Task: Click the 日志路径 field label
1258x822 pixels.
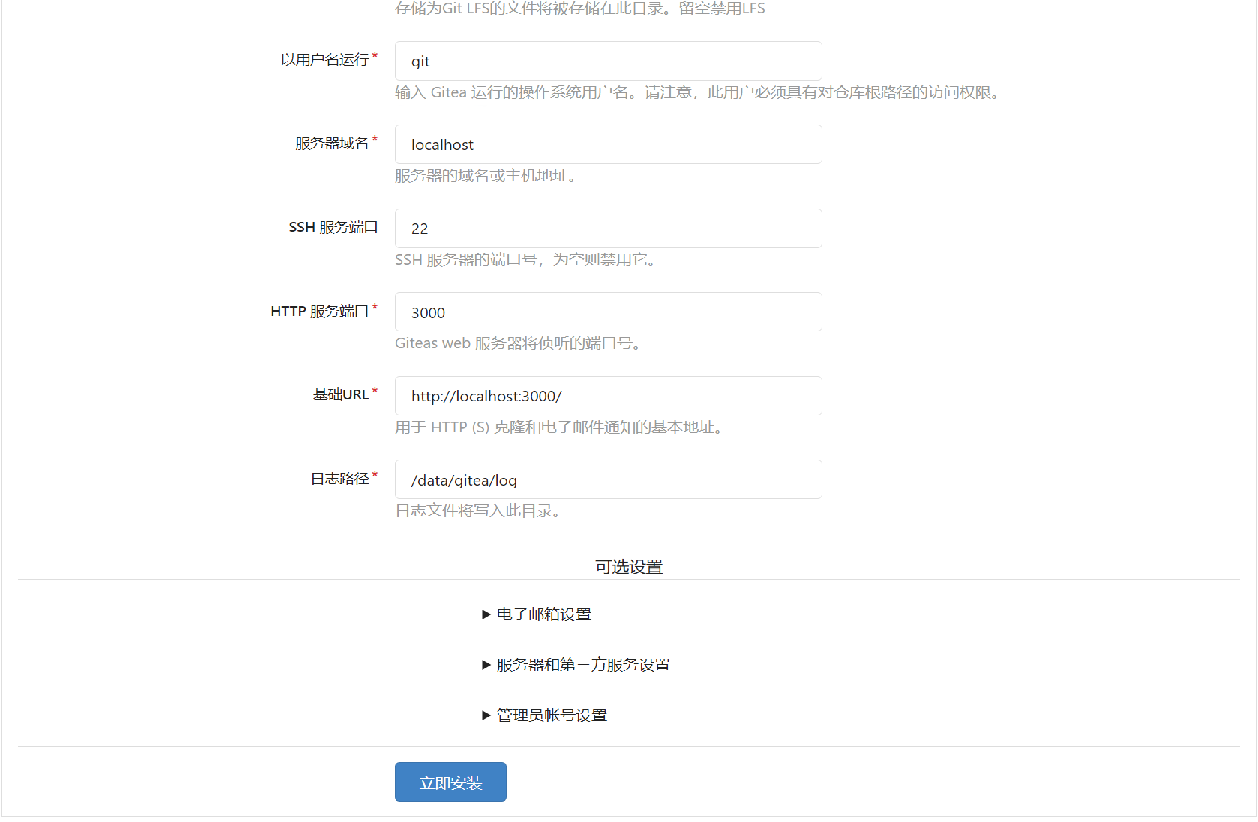Action: point(339,478)
